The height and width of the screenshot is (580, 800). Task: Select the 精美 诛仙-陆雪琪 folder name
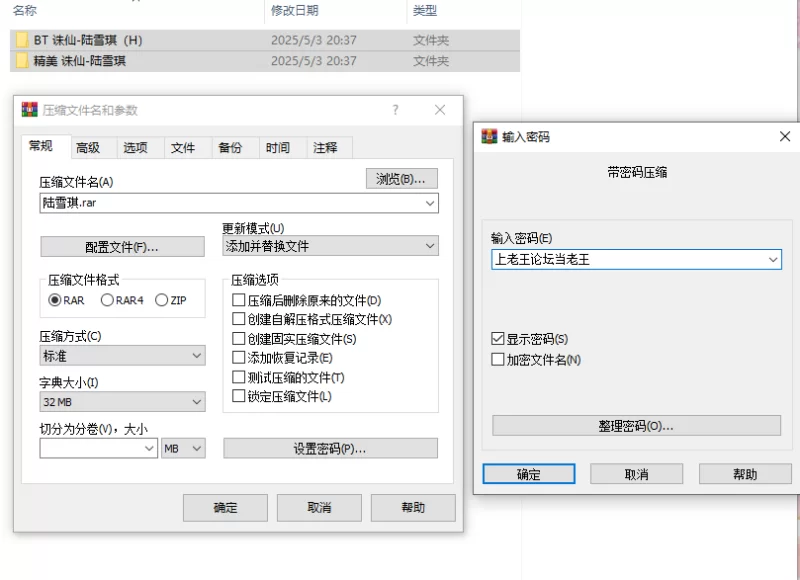pyautogui.click(x=80, y=61)
